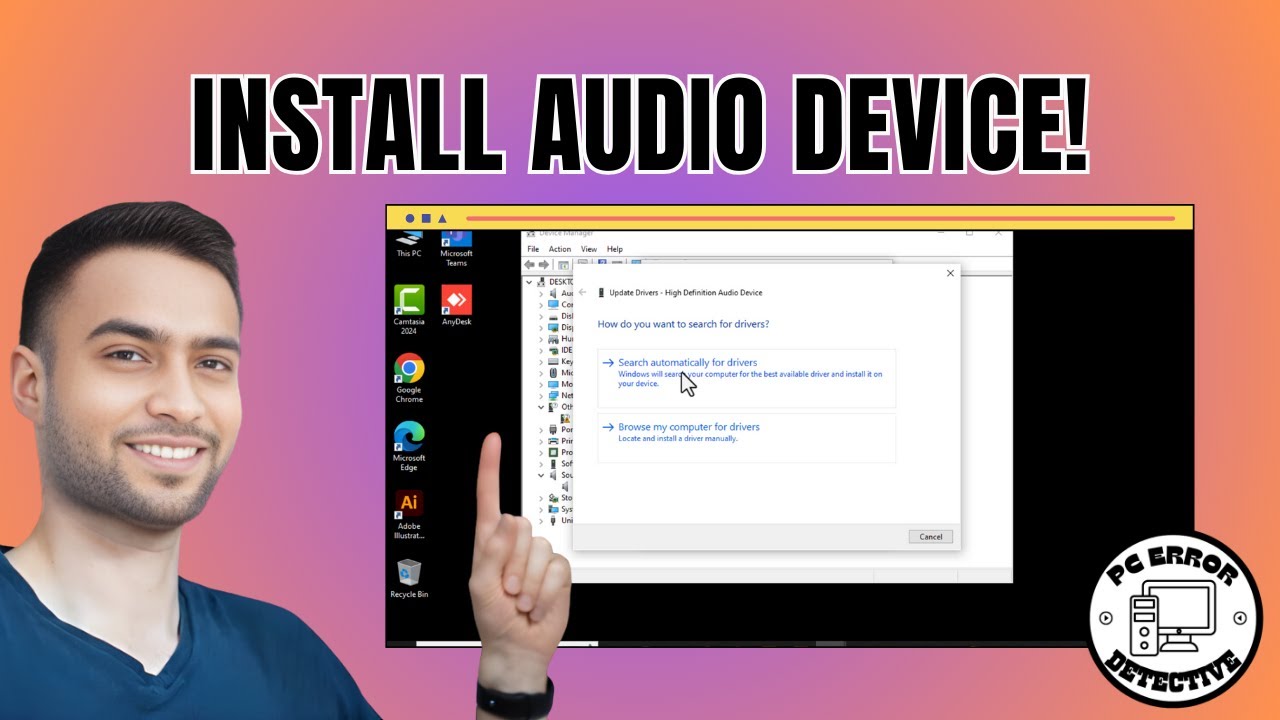Expand the 'IDE' category in device tree
The height and width of the screenshot is (720, 1280).
(x=542, y=350)
